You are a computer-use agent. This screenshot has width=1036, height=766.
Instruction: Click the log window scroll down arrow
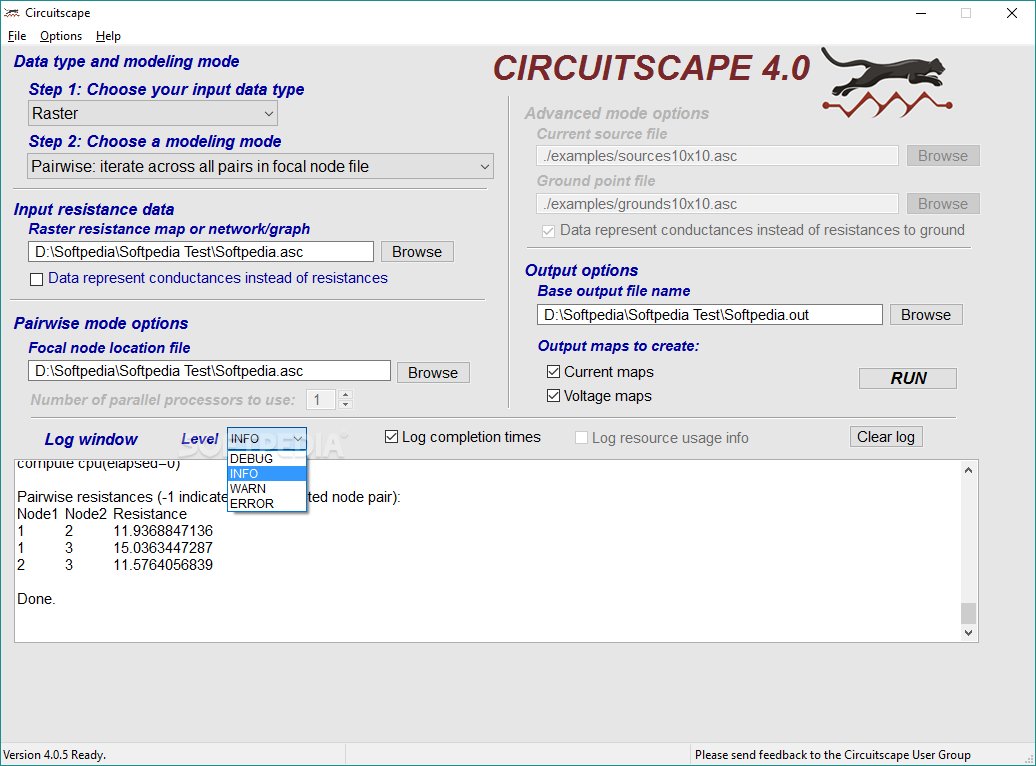968,632
